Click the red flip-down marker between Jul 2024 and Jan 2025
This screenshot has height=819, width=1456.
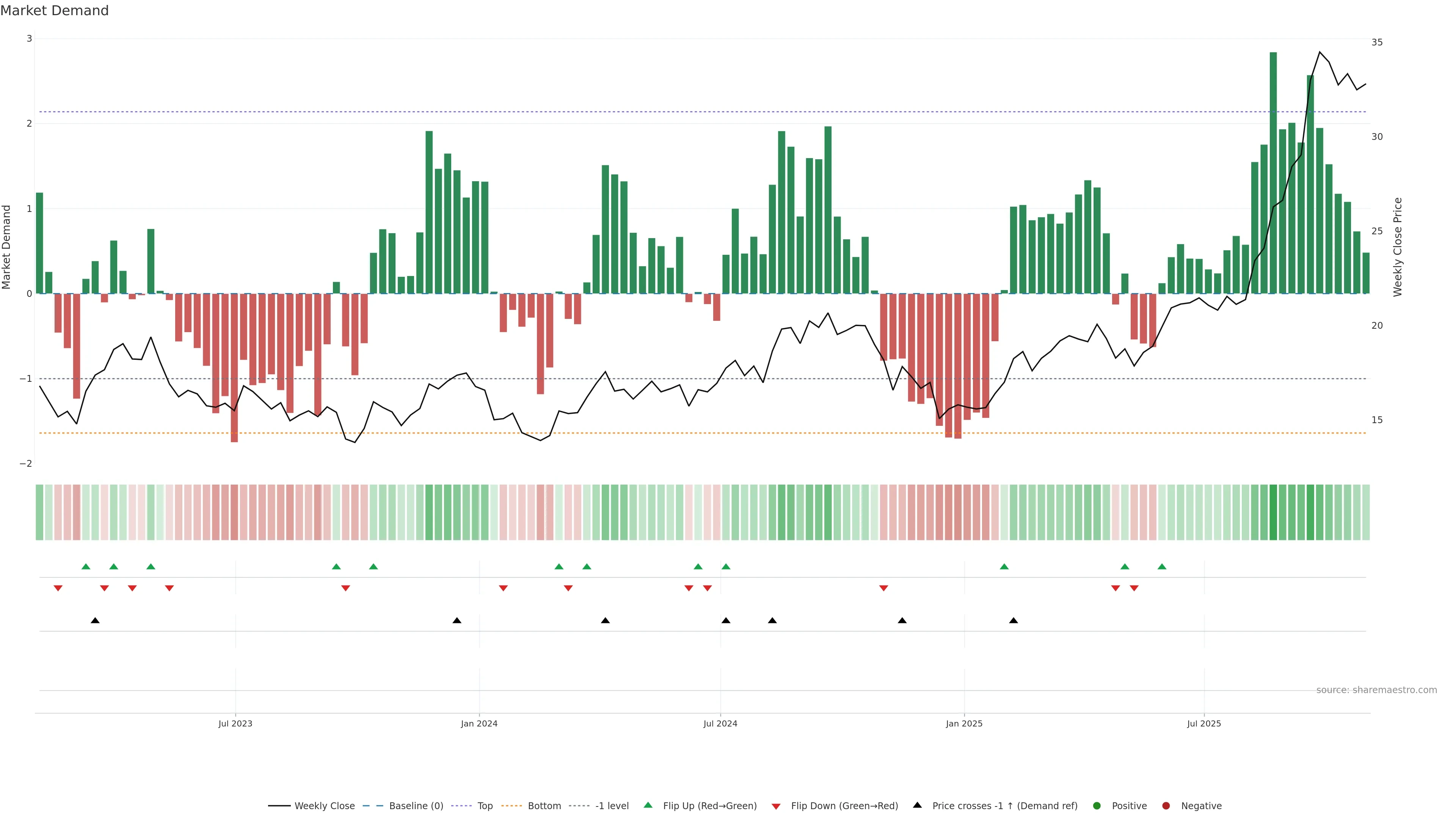click(x=883, y=588)
